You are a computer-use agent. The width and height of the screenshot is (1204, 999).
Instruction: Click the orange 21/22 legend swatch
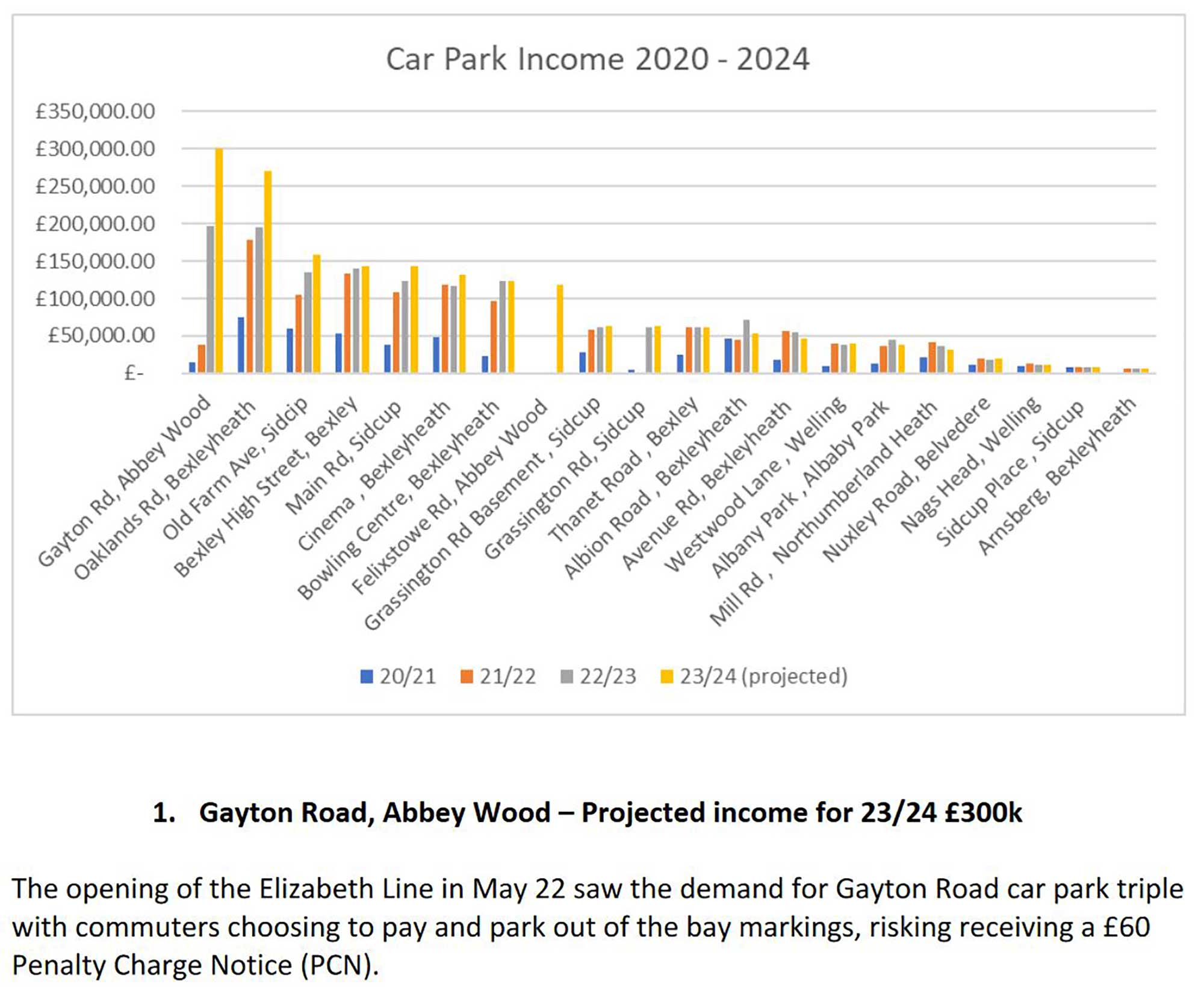click(x=466, y=676)
